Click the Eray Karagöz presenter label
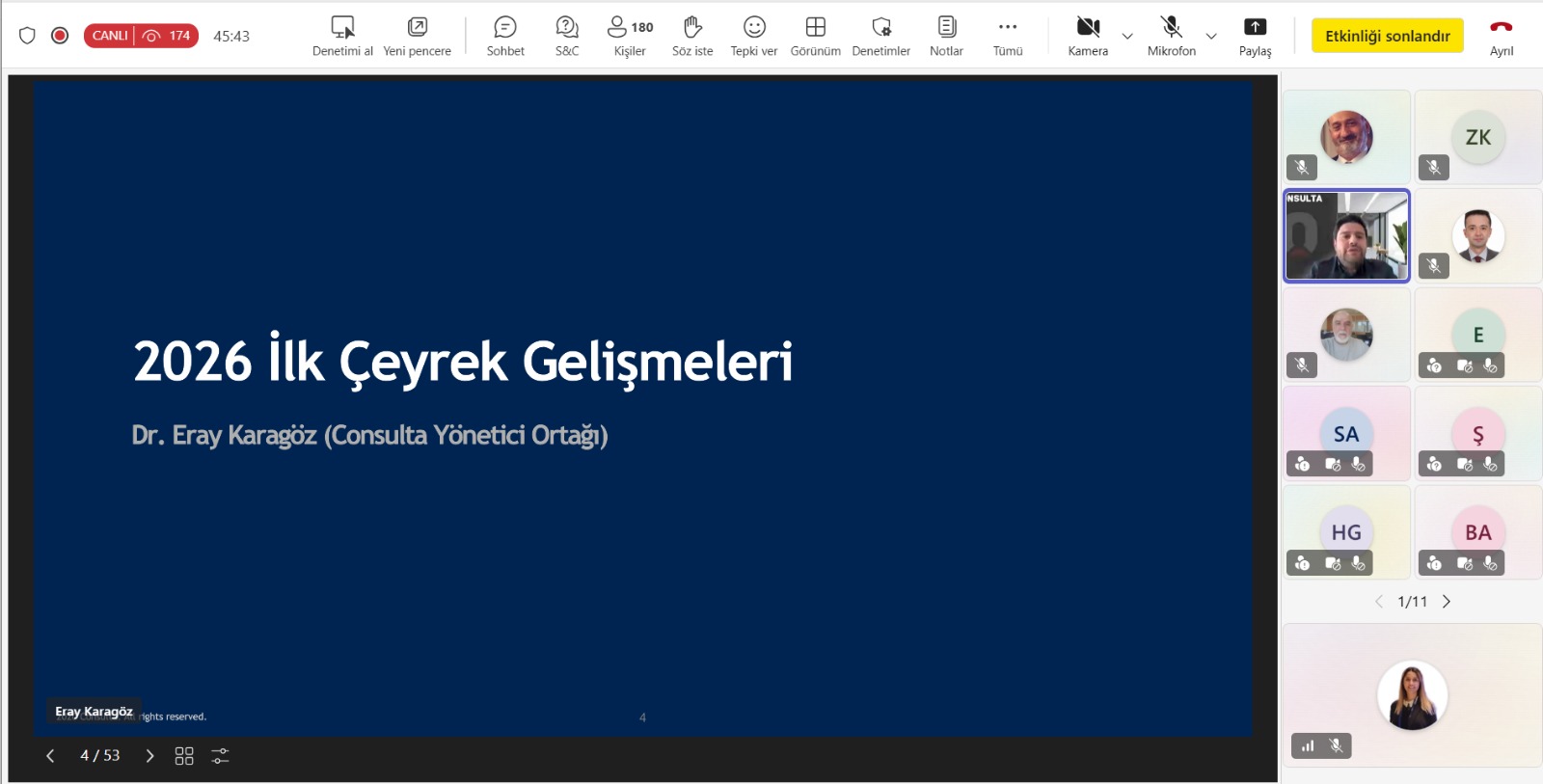 pyautogui.click(x=94, y=712)
